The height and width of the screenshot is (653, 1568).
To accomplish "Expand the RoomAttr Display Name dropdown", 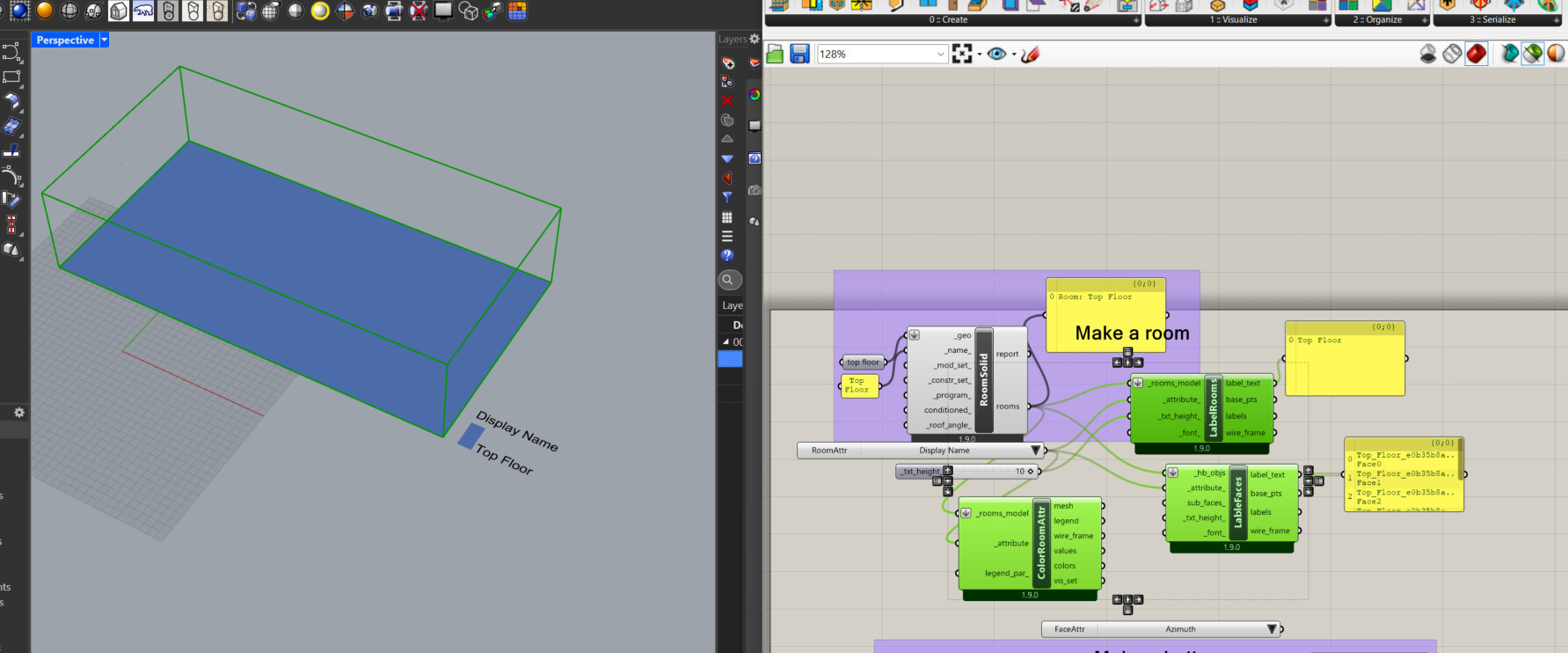I will point(1035,451).
